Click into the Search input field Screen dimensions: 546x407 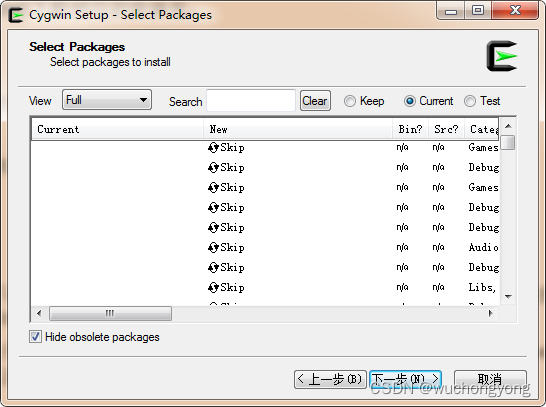[251, 101]
